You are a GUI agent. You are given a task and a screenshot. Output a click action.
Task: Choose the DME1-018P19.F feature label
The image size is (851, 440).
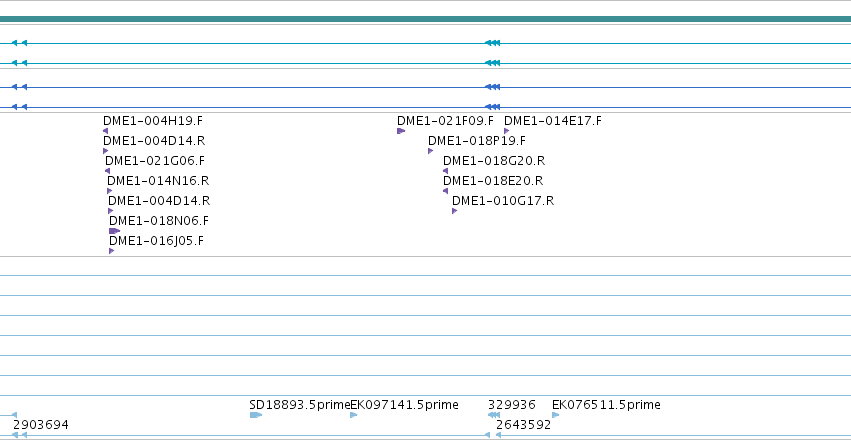click(x=477, y=141)
